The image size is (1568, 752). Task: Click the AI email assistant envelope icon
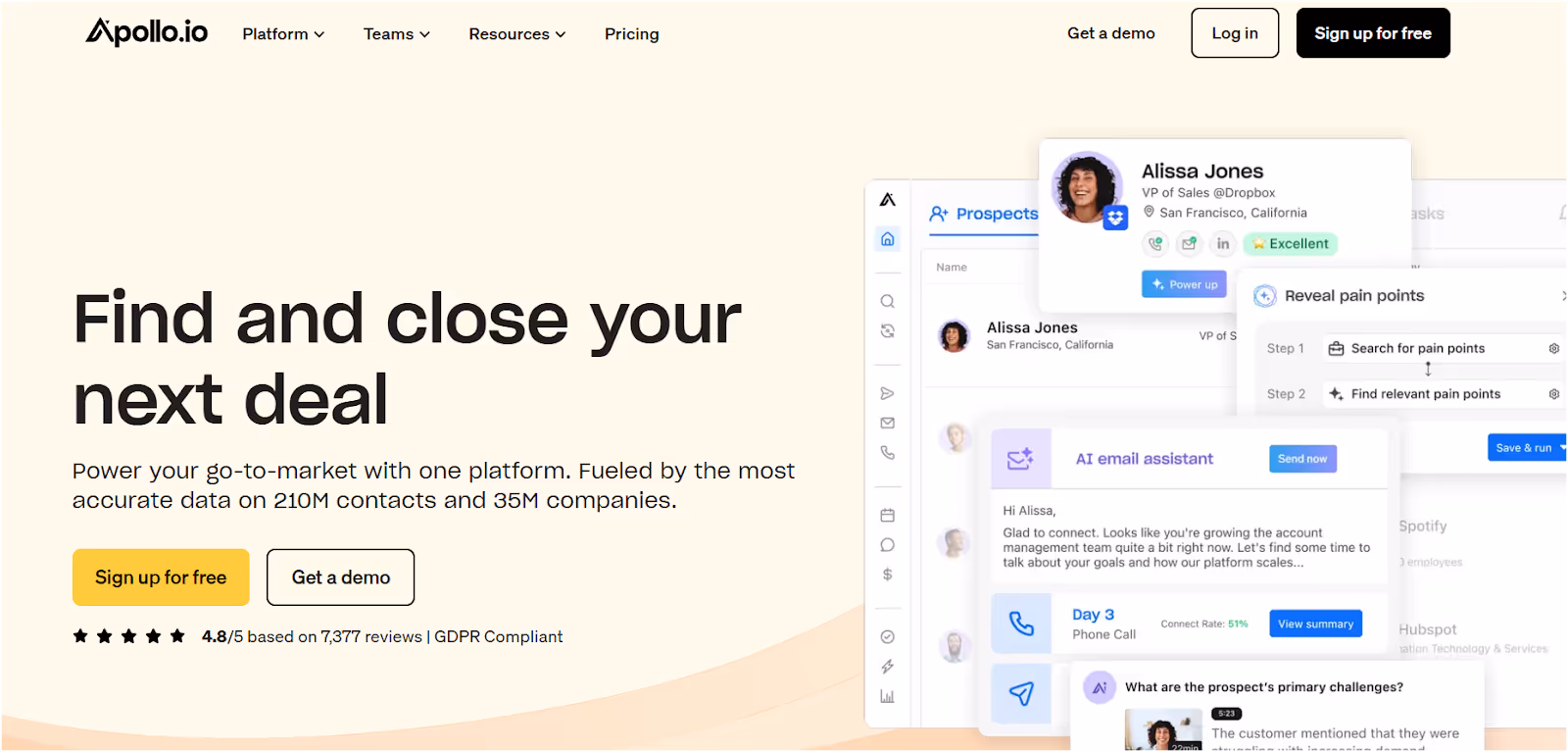1021,459
